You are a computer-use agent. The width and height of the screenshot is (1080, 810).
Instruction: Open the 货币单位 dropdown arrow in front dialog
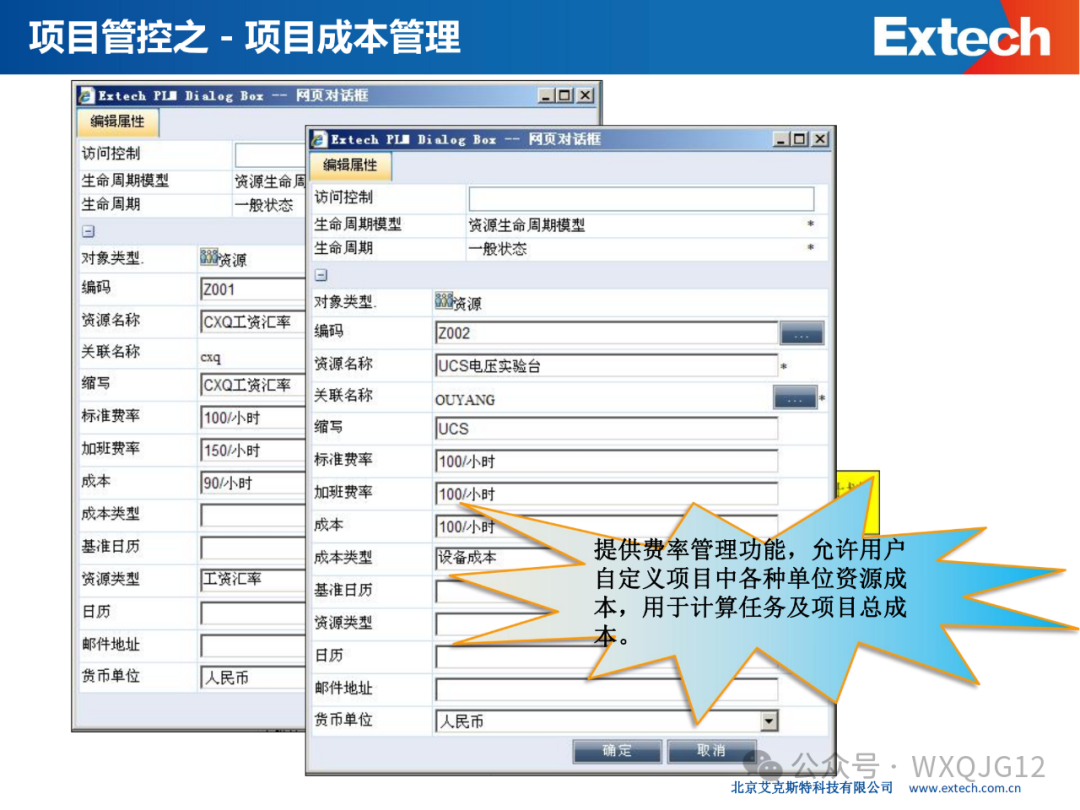pyautogui.click(x=769, y=721)
